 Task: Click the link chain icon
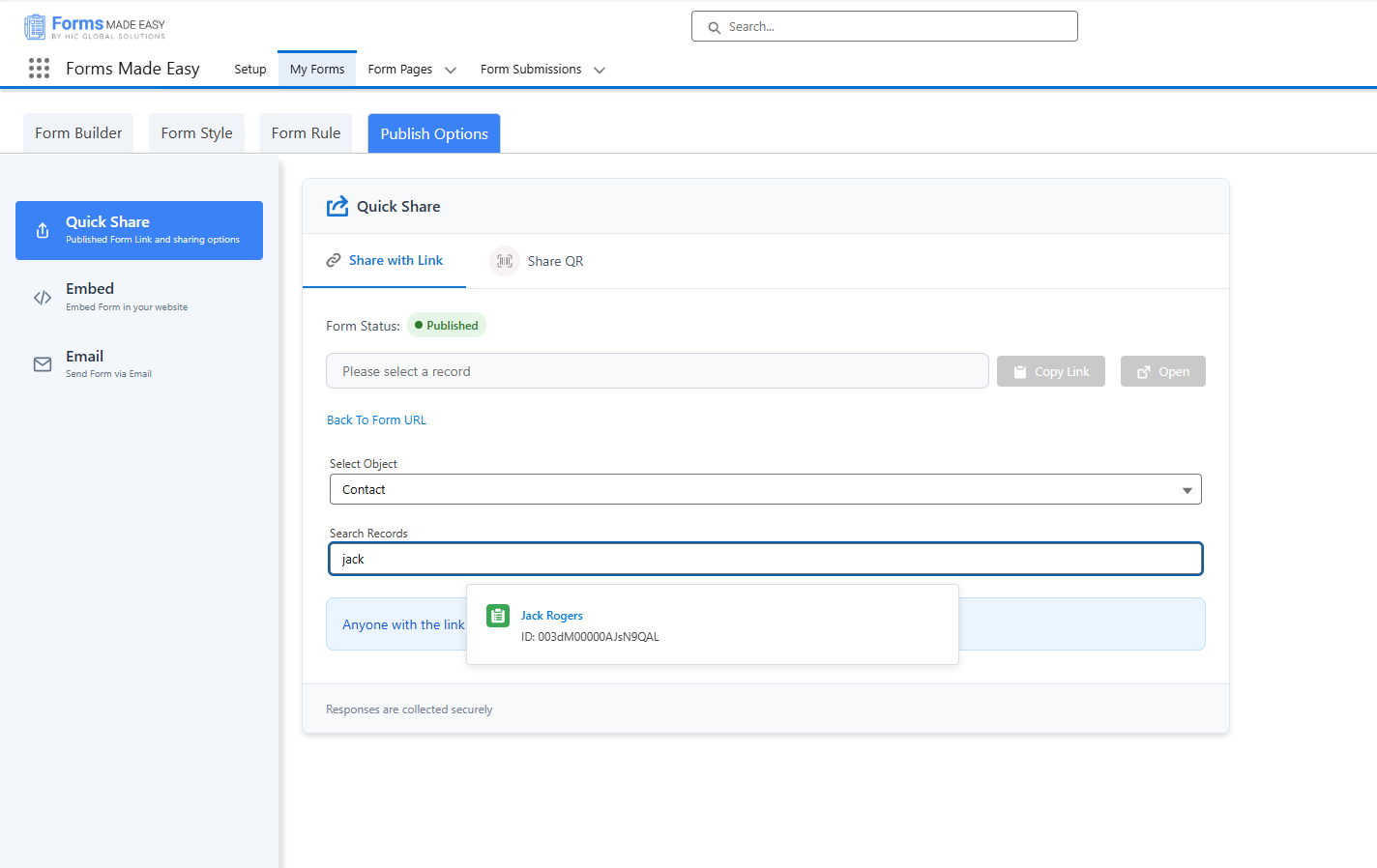coord(334,260)
